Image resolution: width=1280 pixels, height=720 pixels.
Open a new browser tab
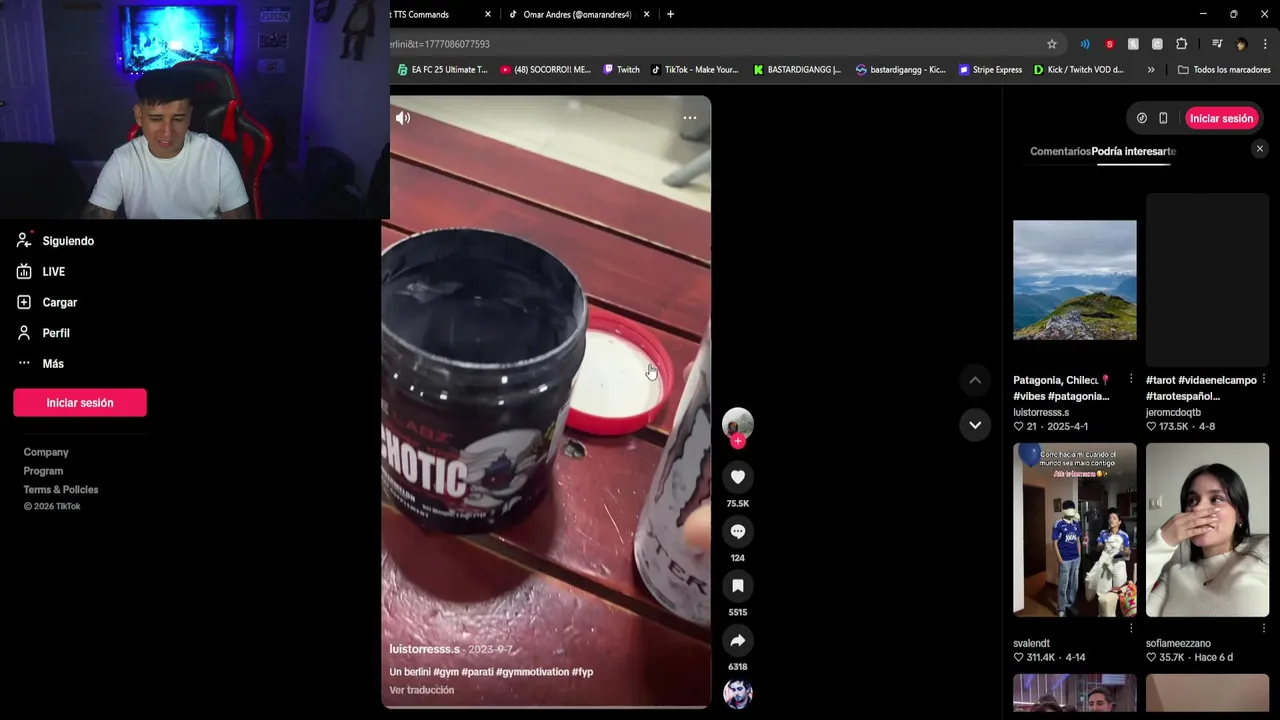tap(670, 14)
